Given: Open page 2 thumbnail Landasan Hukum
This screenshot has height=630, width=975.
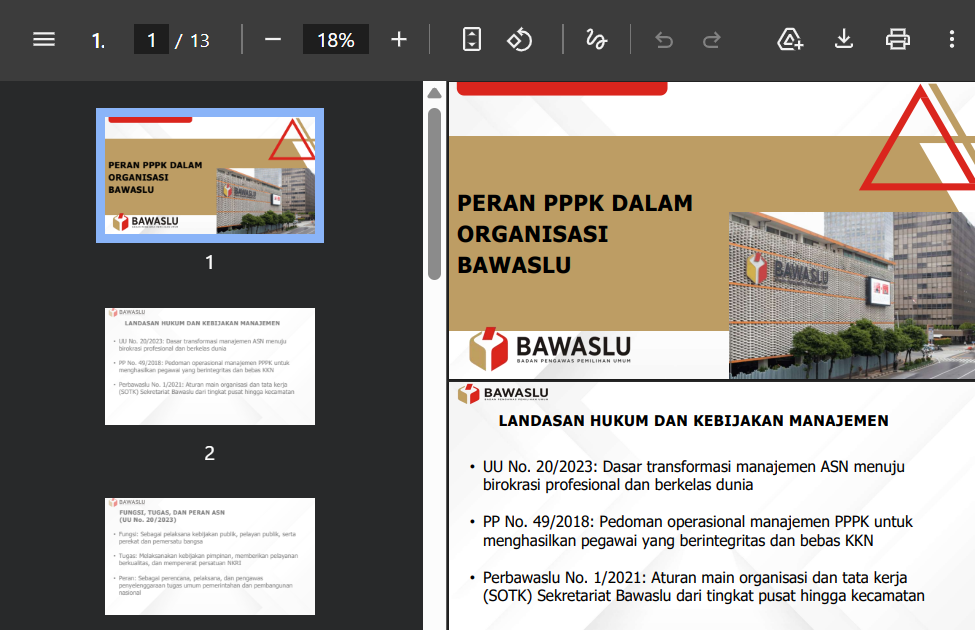Looking at the screenshot, I should click(210, 366).
